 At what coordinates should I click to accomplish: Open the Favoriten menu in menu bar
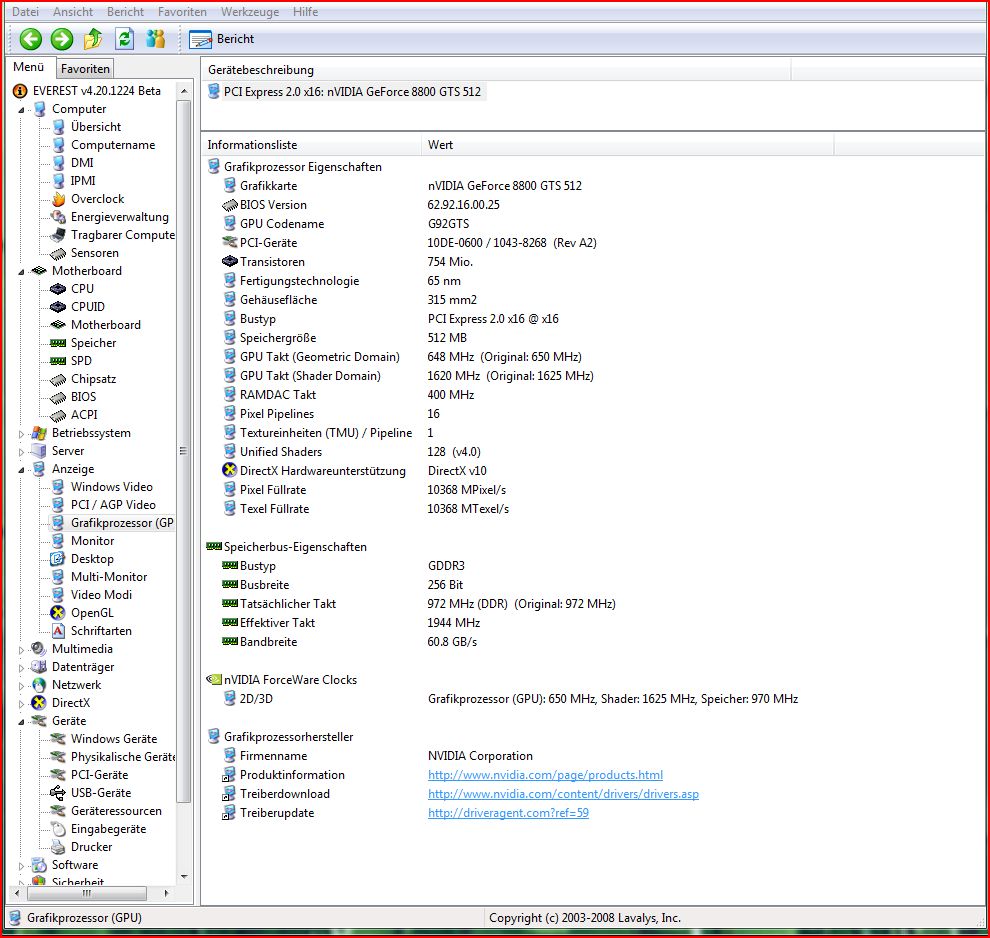click(x=182, y=12)
